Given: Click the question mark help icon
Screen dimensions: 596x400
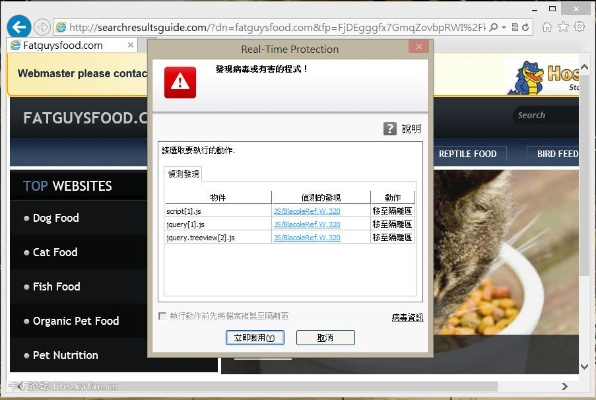Looking at the screenshot, I should (390, 129).
